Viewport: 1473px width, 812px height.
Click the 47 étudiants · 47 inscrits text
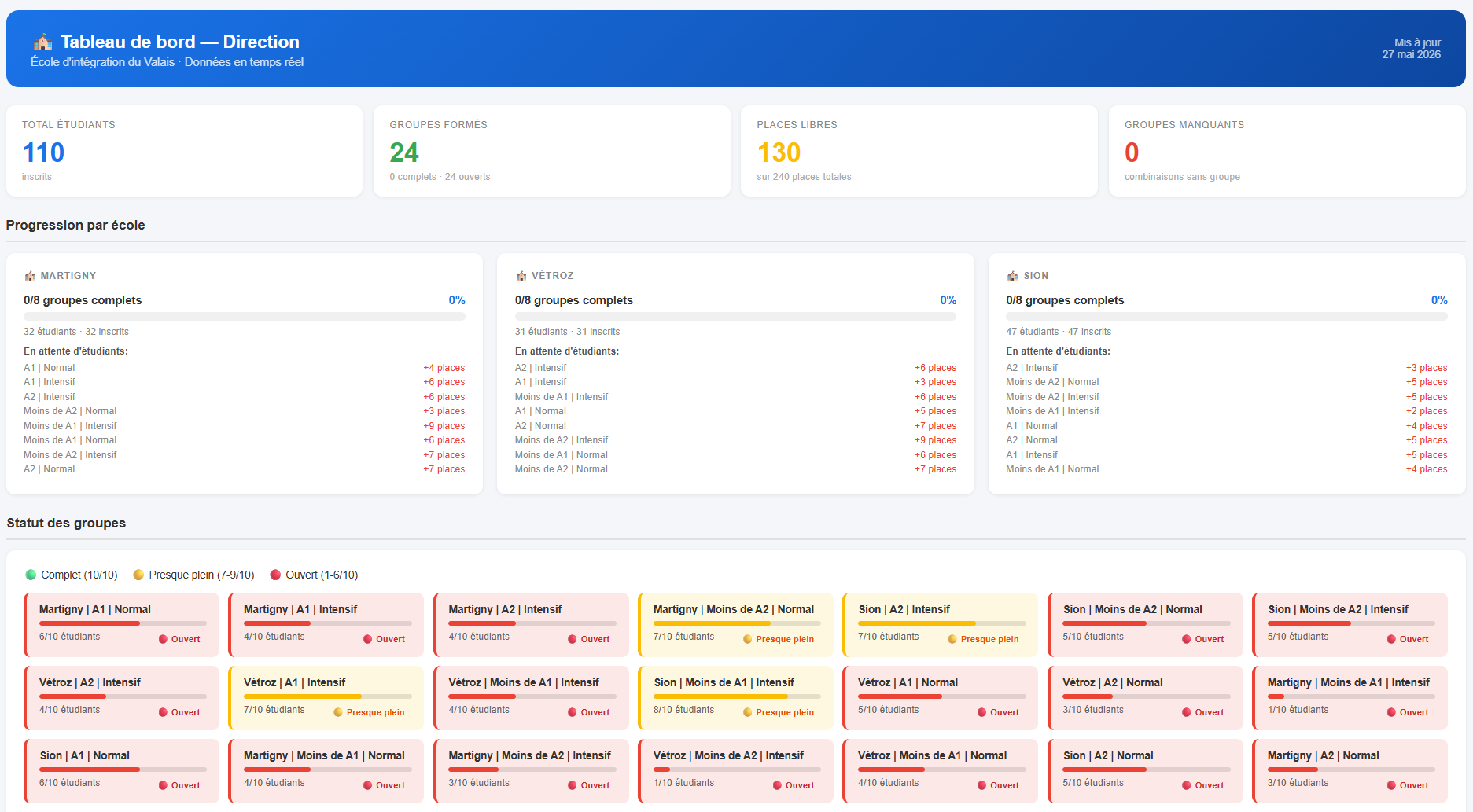1059,332
